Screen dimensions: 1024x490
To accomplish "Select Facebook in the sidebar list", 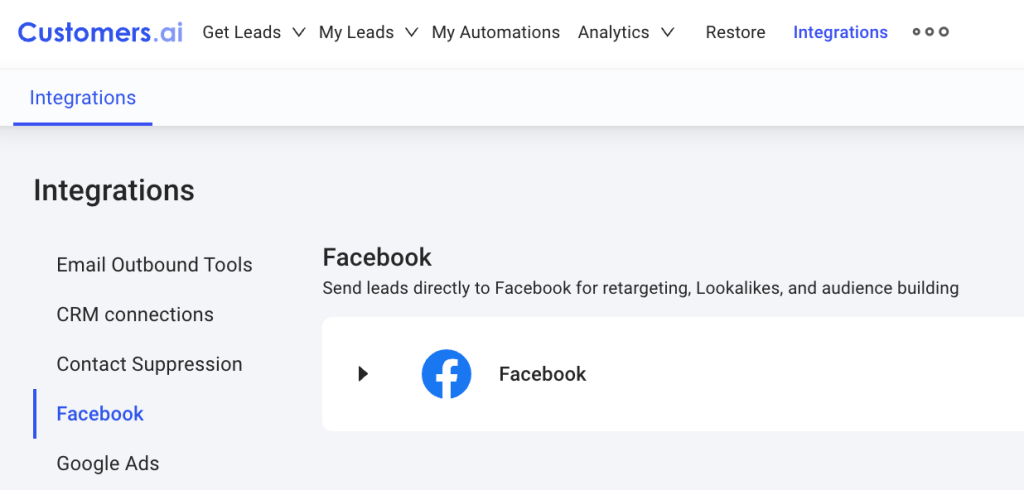I will click(x=100, y=414).
